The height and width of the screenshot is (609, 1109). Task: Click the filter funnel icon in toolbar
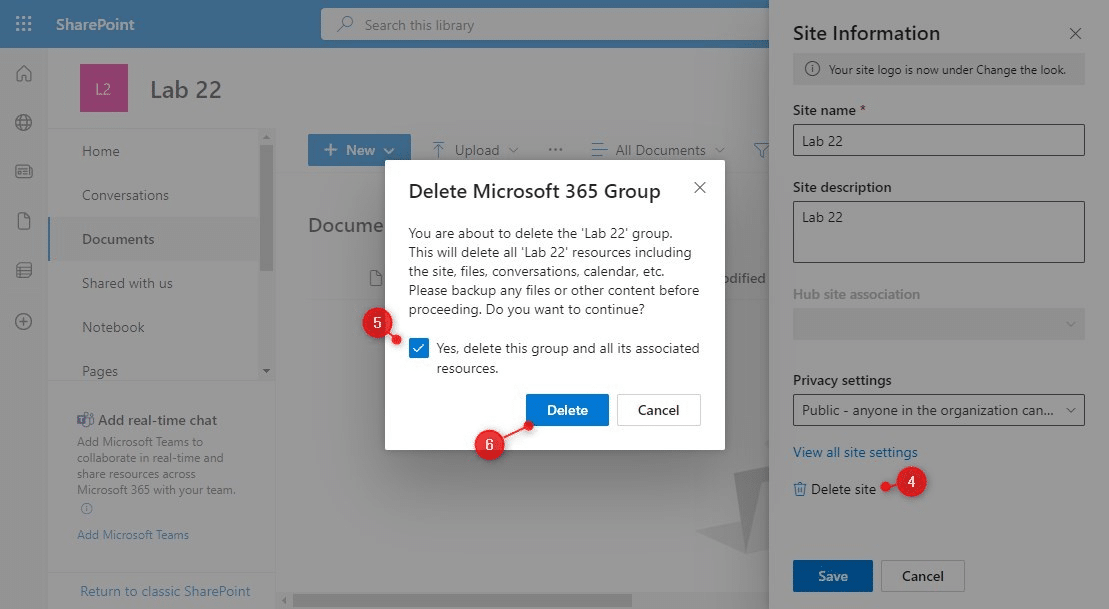click(x=761, y=150)
